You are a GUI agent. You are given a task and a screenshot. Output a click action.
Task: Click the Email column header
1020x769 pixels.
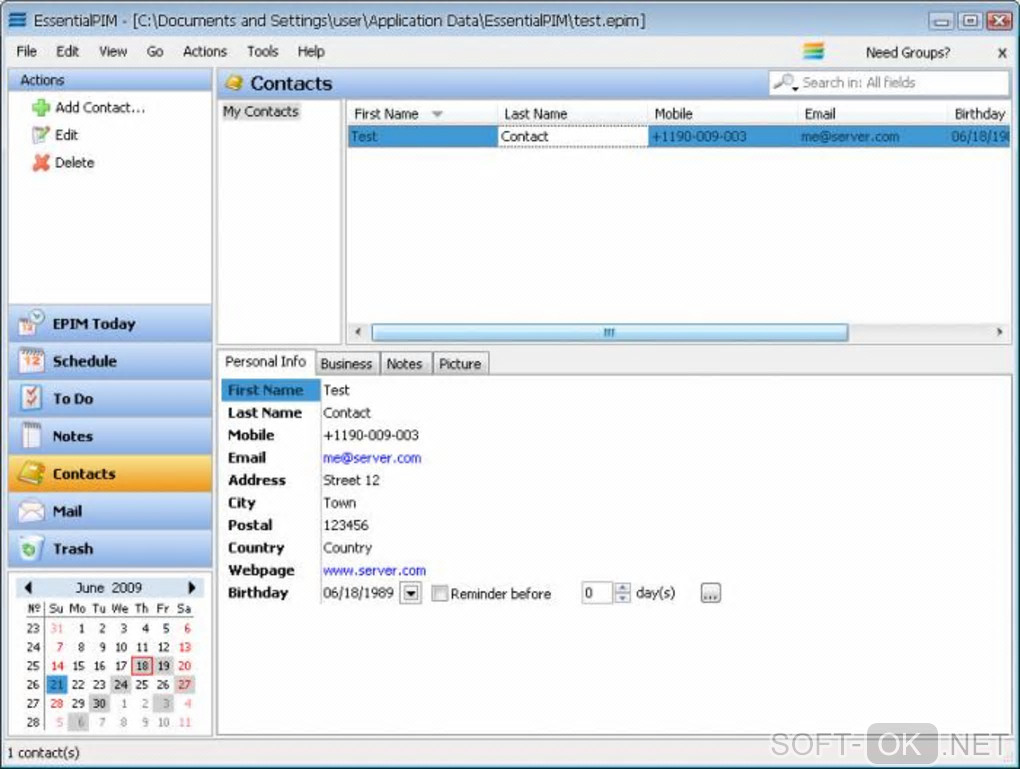(873, 114)
